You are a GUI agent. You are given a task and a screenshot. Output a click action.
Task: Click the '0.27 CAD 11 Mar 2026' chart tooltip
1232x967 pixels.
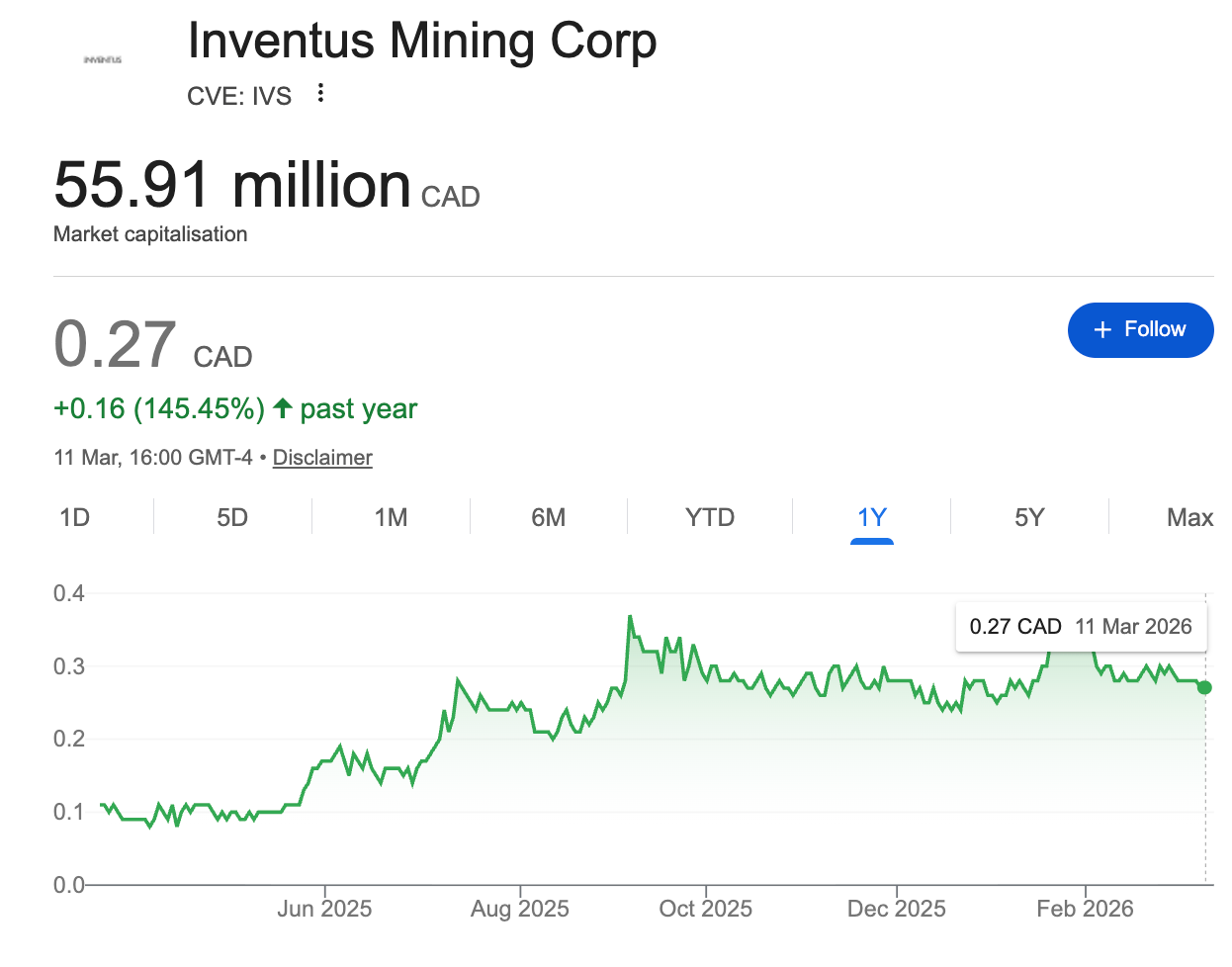[x=1081, y=627]
